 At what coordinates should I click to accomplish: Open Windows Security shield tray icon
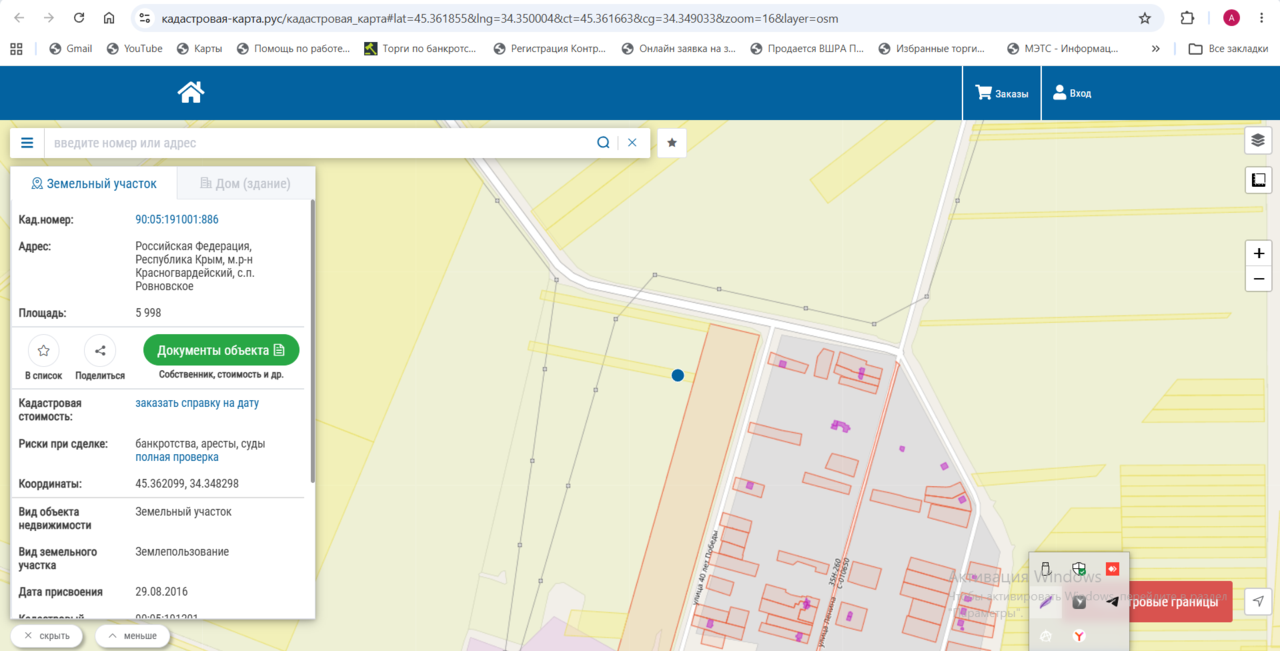[1079, 569]
